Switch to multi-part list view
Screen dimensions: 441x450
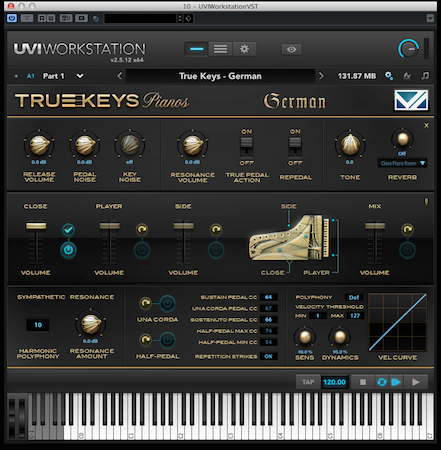click(x=220, y=49)
